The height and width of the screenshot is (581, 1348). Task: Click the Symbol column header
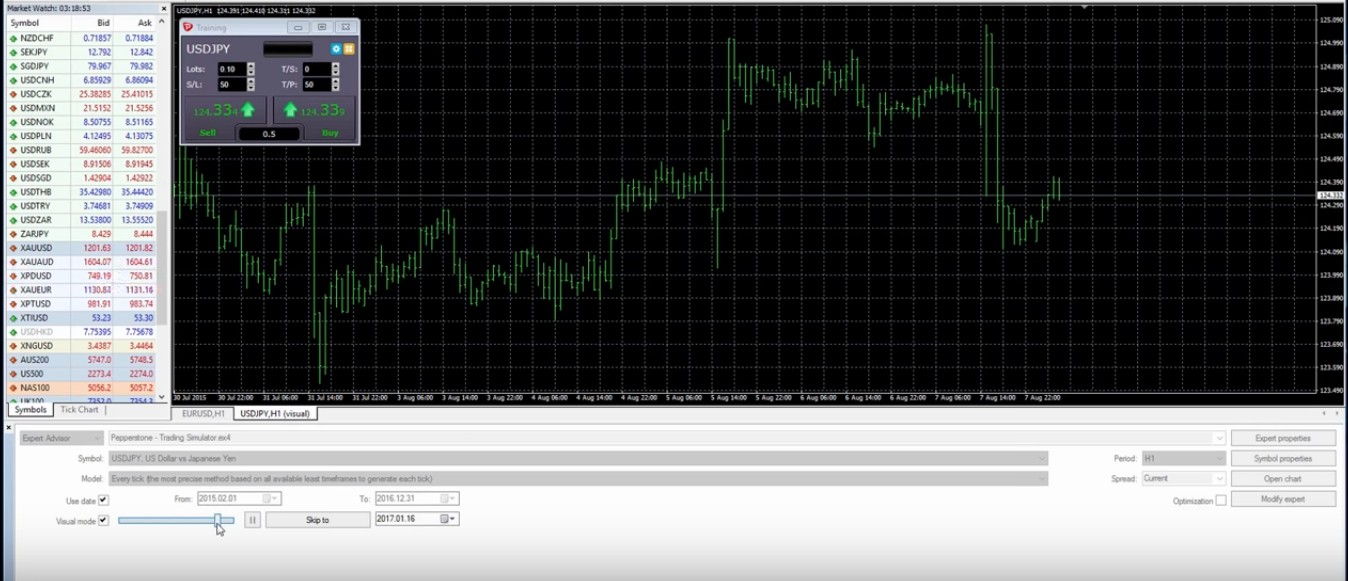(37, 22)
